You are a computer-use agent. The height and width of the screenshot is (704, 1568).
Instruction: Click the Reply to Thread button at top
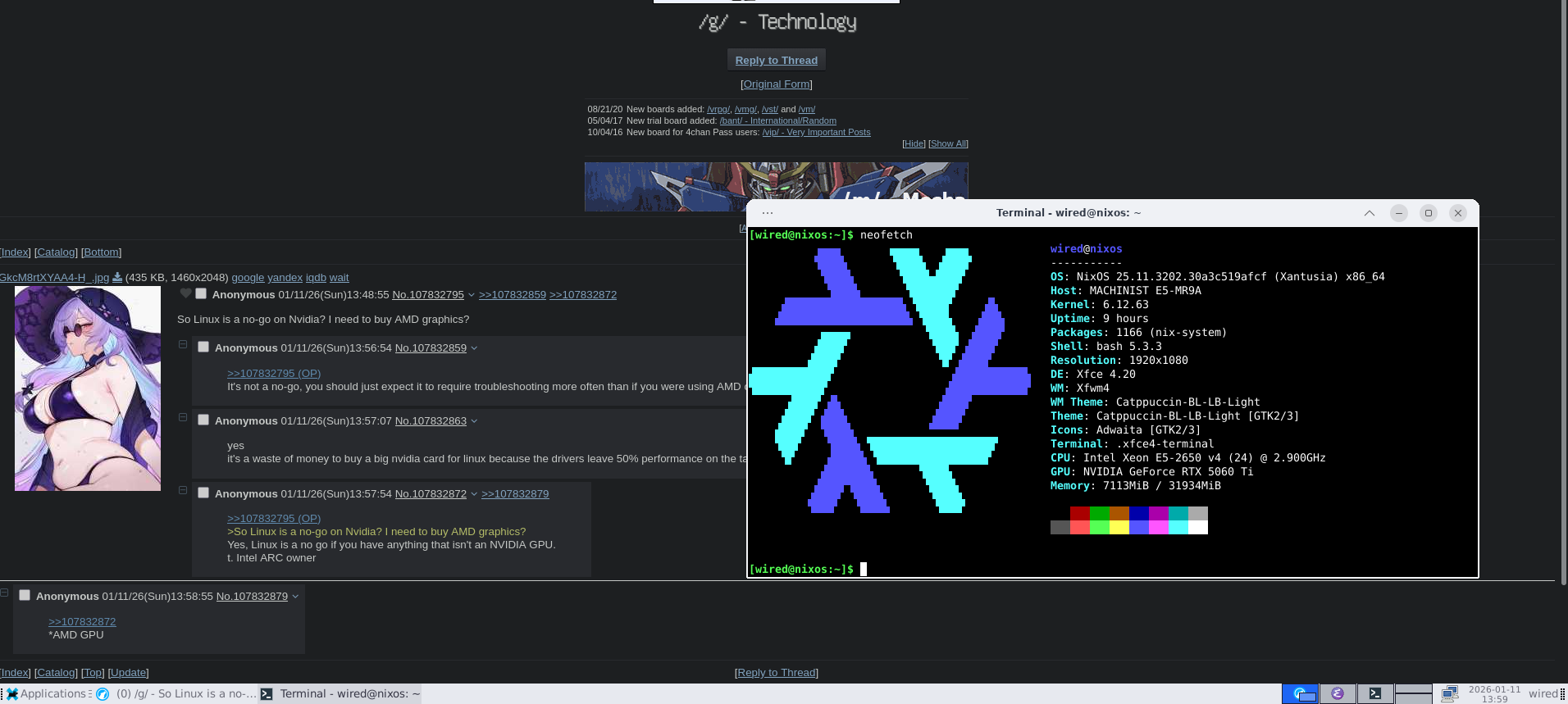click(x=777, y=60)
